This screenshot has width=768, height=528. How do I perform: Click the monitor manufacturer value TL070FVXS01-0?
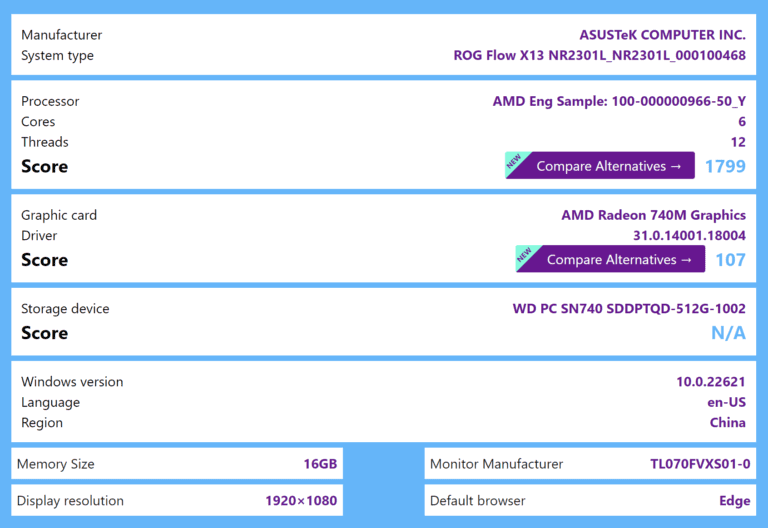click(700, 464)
